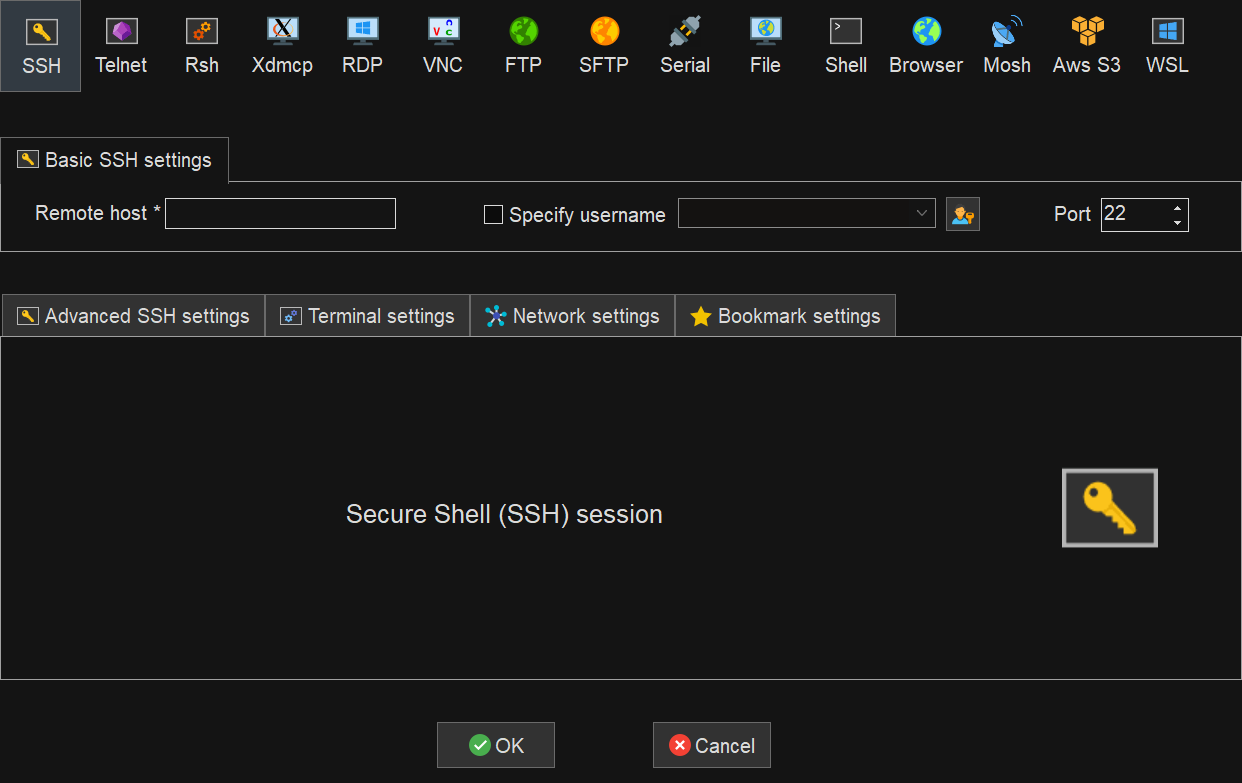Select the Telnet session type icon

tap(121, 46)
